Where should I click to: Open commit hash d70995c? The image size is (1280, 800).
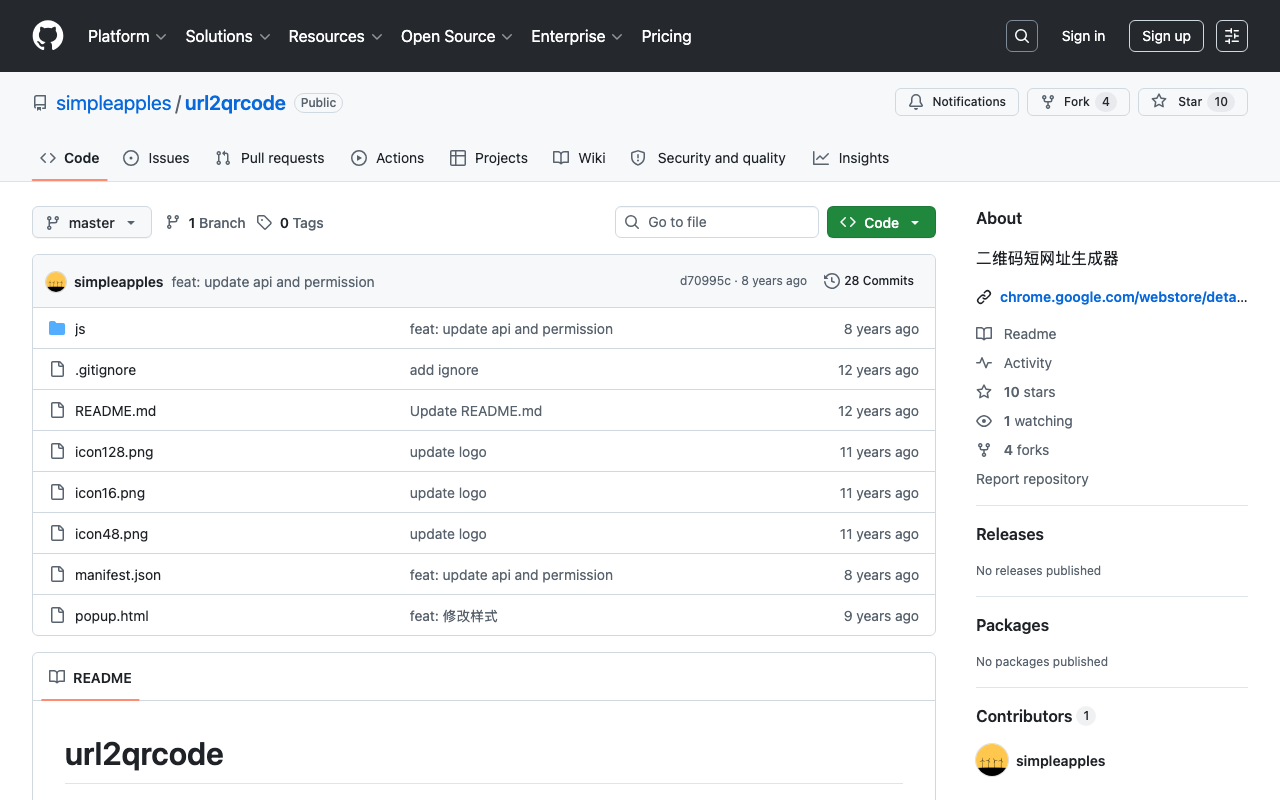click(705, 281)
